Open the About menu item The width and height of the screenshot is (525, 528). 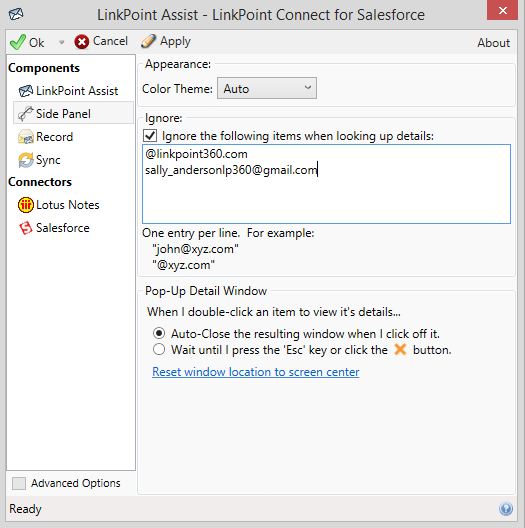tap(493, 43)
